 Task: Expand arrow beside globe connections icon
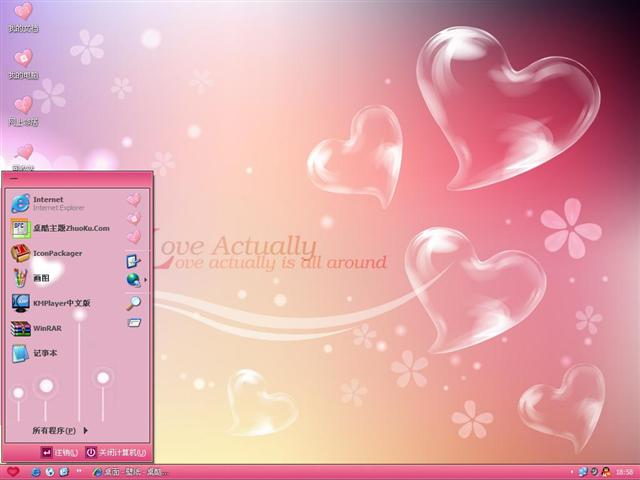pos(146,280)
